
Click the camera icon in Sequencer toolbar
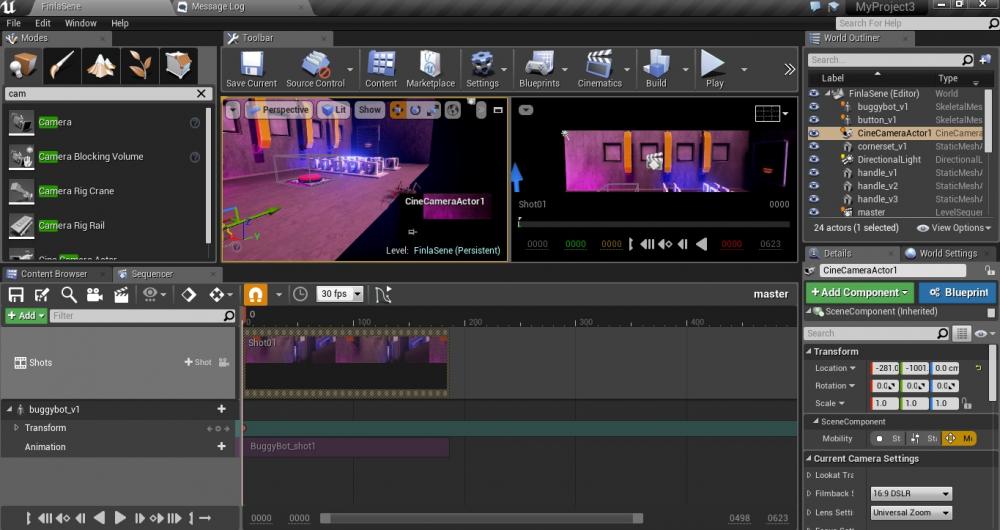[x=95, y=294]
